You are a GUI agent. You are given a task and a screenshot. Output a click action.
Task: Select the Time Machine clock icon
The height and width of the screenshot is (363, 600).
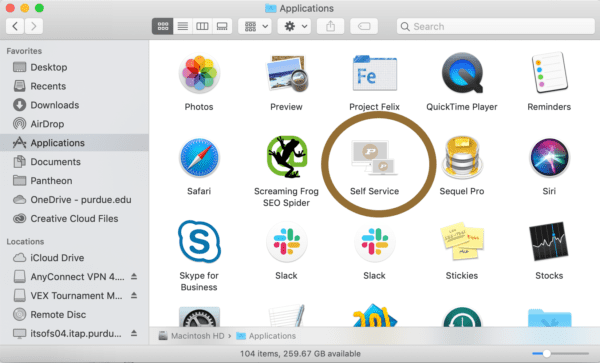point(462,317)
